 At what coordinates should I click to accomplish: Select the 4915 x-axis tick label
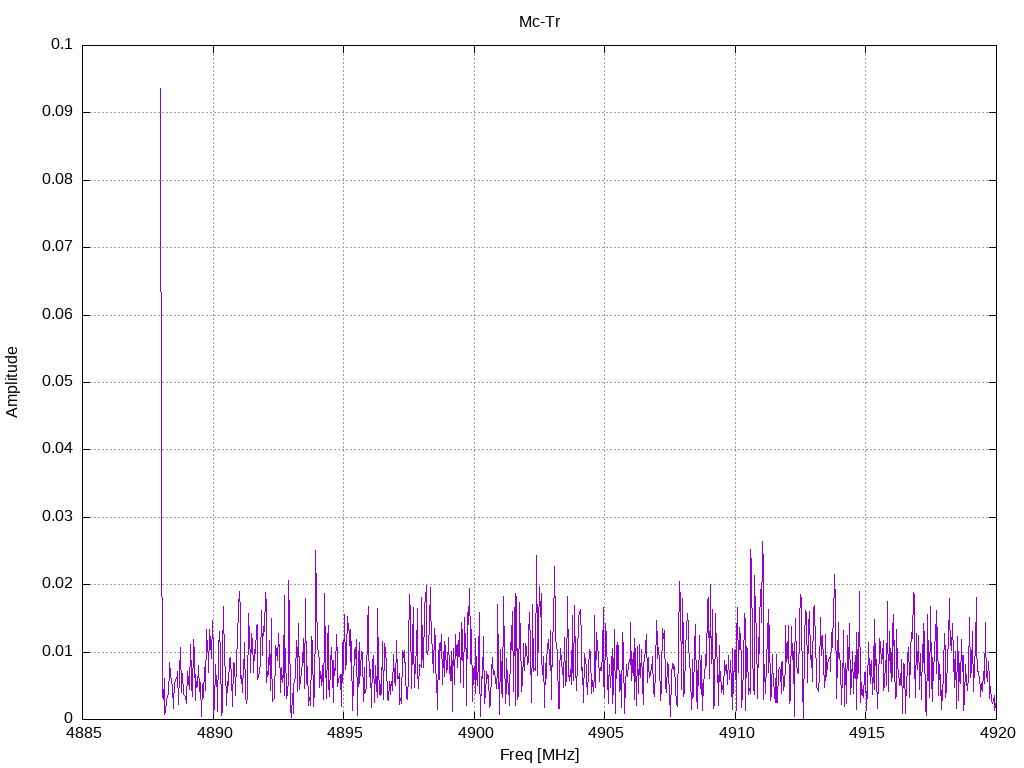[865, 734]
